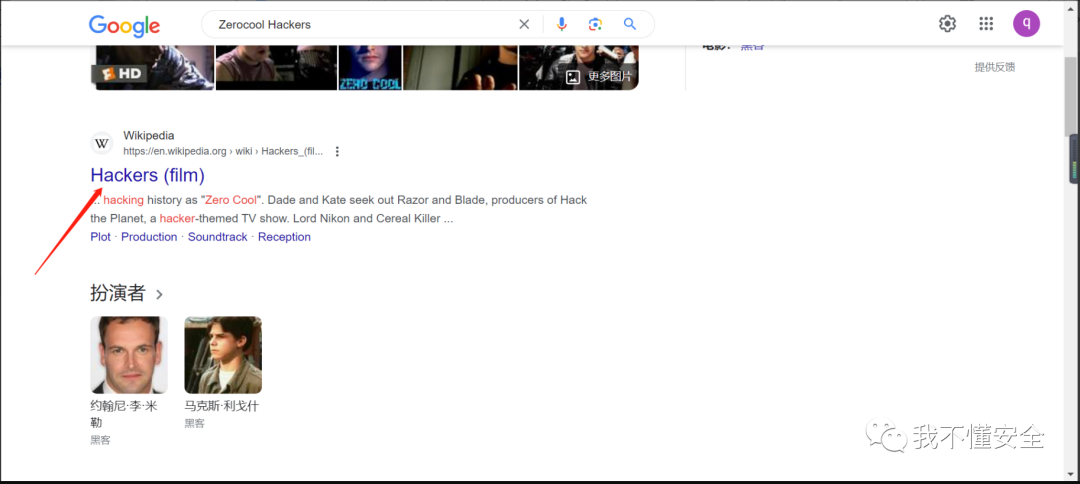1080x484 pixels.
Task: Open the 扮演者 heading
Action: (x=118, y=293)
